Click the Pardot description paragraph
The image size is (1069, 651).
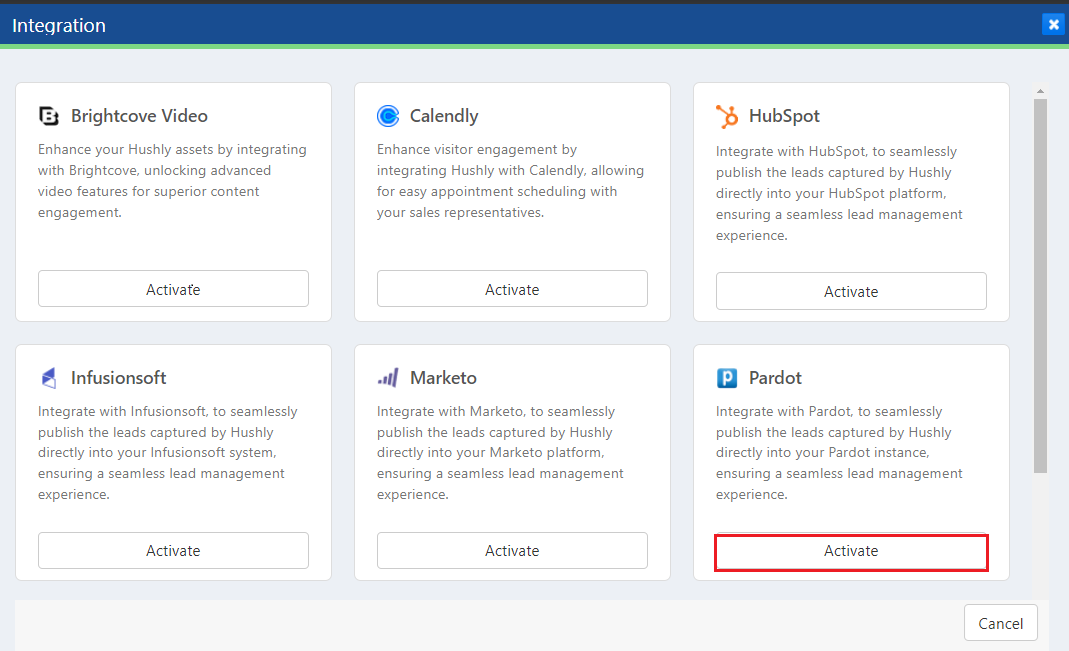tap(839, 453)
